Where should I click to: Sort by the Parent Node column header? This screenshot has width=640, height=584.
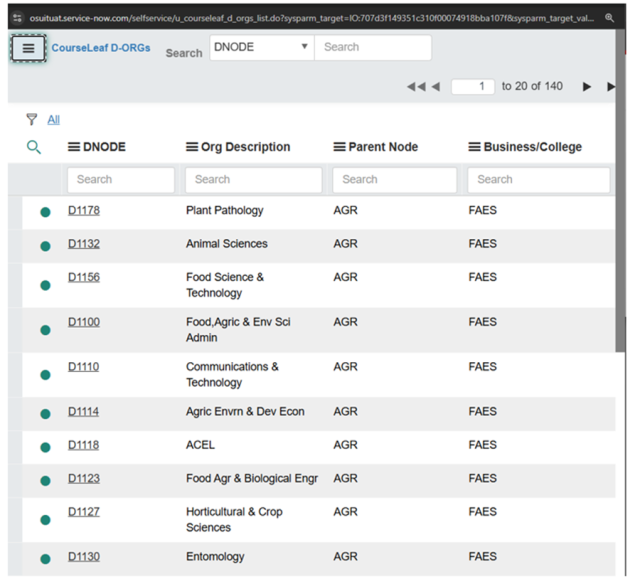383,147
